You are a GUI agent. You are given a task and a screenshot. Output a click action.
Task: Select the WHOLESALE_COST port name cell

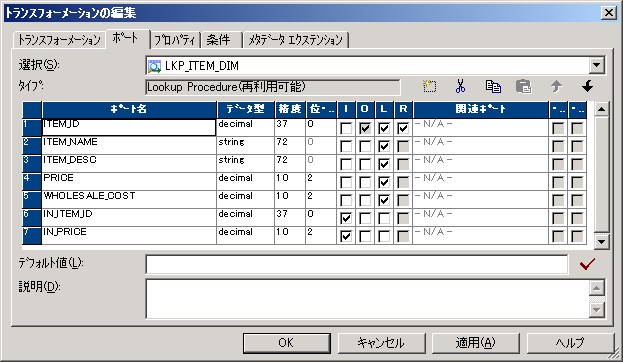(x=129, y=199)
